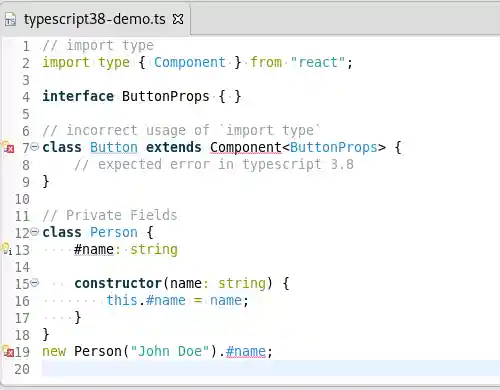Click the TS file icon on tab
The width and height of the screenshot is (500, 390).
(10, 20)
